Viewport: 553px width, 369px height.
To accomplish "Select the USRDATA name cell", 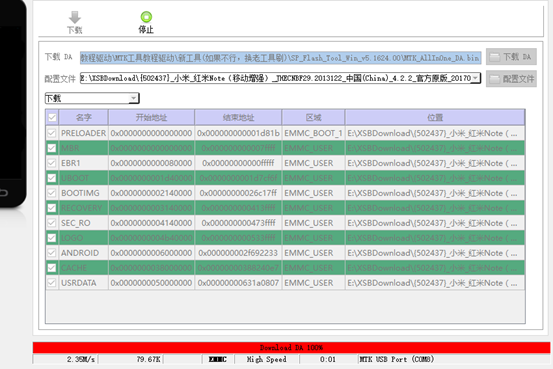I will 84,283.
